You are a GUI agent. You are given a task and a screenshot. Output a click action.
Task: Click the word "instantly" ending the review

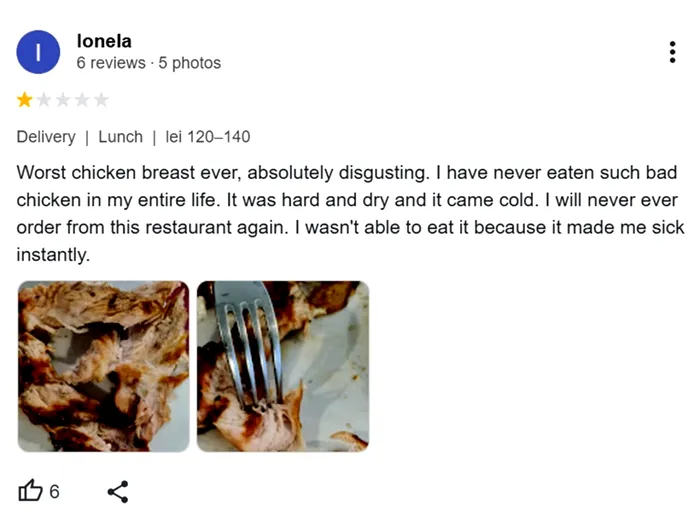click(x=53, y=255)
